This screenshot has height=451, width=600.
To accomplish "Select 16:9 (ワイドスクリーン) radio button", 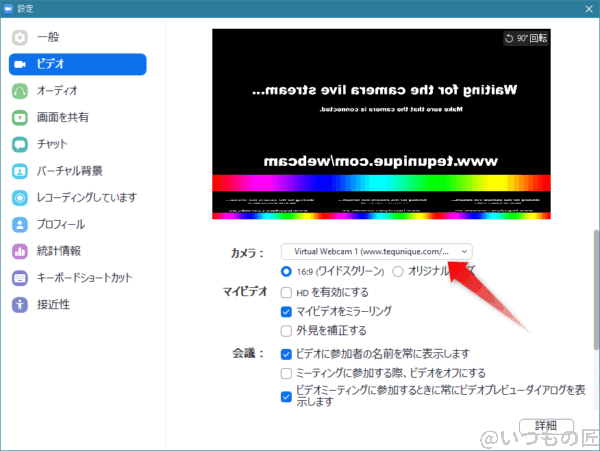I will pyautogui.click(x=286, y=272).
